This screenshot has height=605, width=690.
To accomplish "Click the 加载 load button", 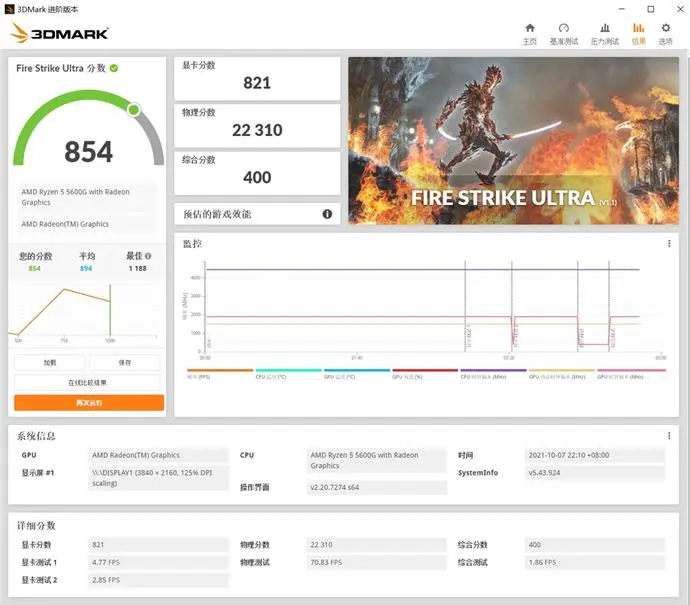I will [50, 363].
